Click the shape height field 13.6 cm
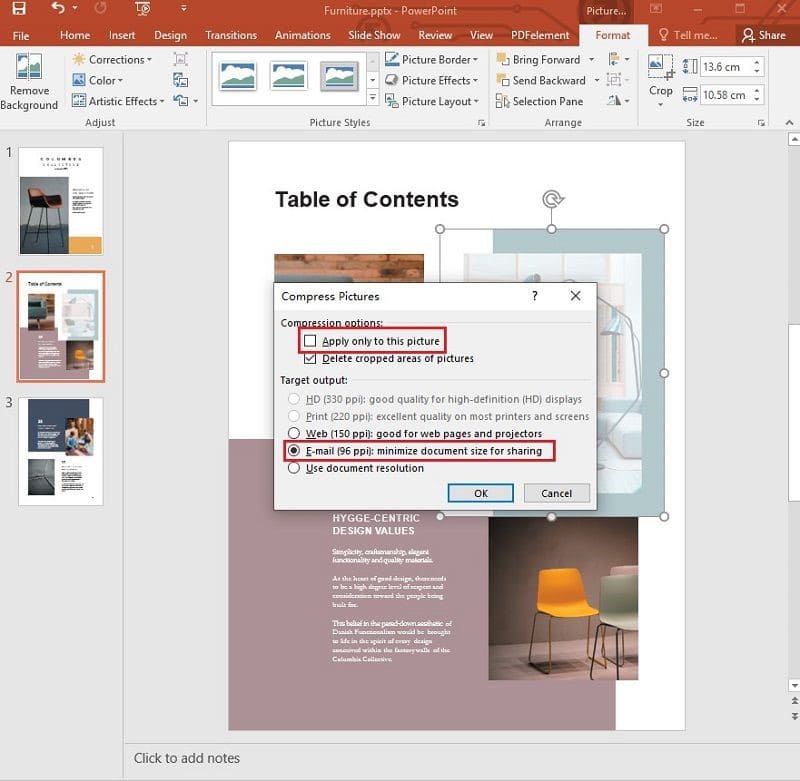 725,67
